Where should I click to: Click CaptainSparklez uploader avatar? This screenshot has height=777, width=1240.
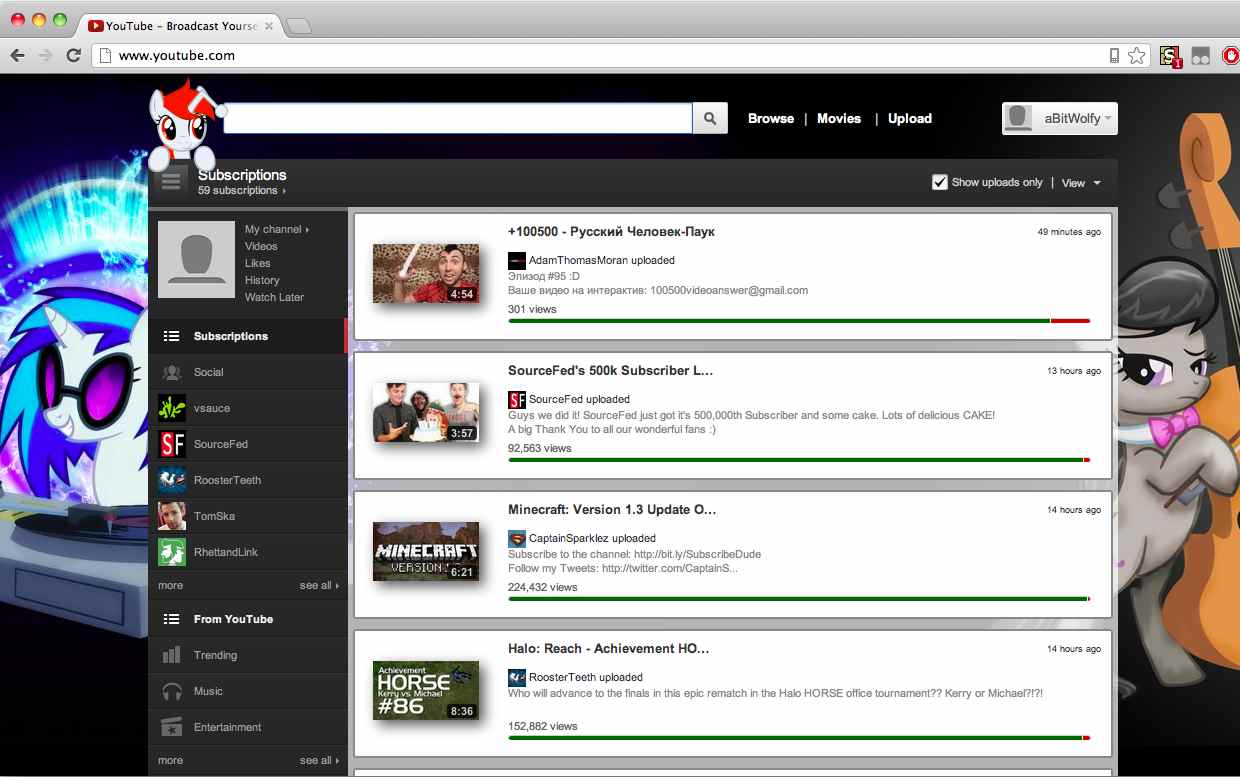[517, 538]
